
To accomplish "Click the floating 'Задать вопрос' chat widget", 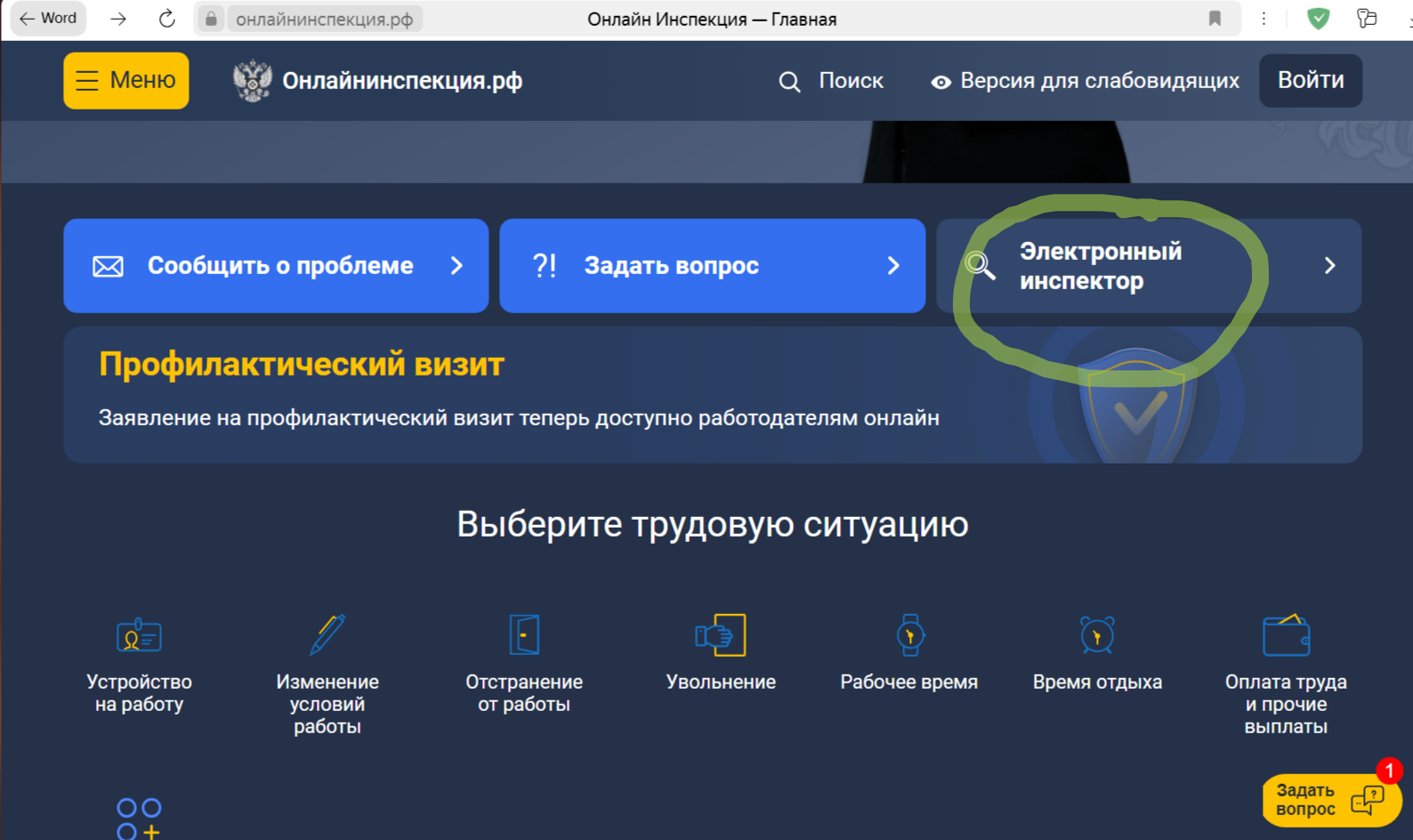I will [1330, 800].
